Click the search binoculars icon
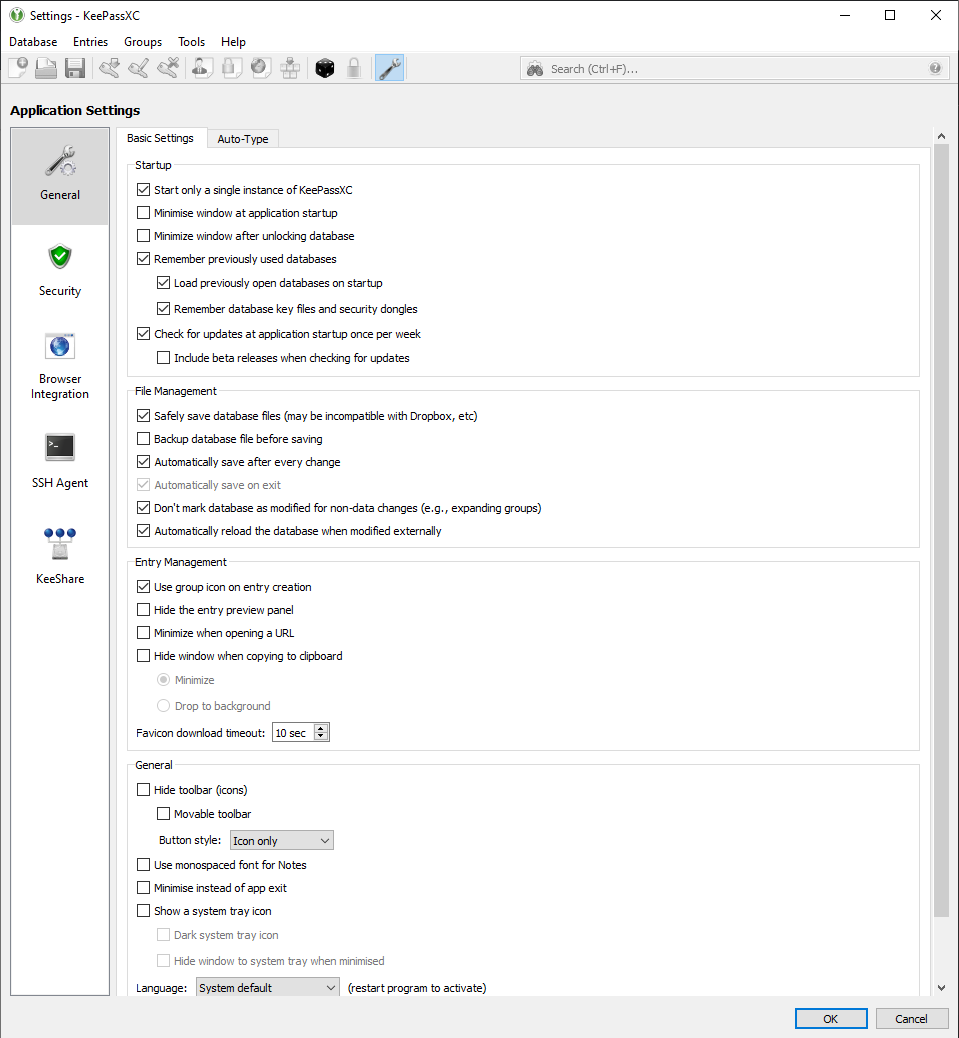Screen dimensions: 959x1038 click(x=535, y=69)
